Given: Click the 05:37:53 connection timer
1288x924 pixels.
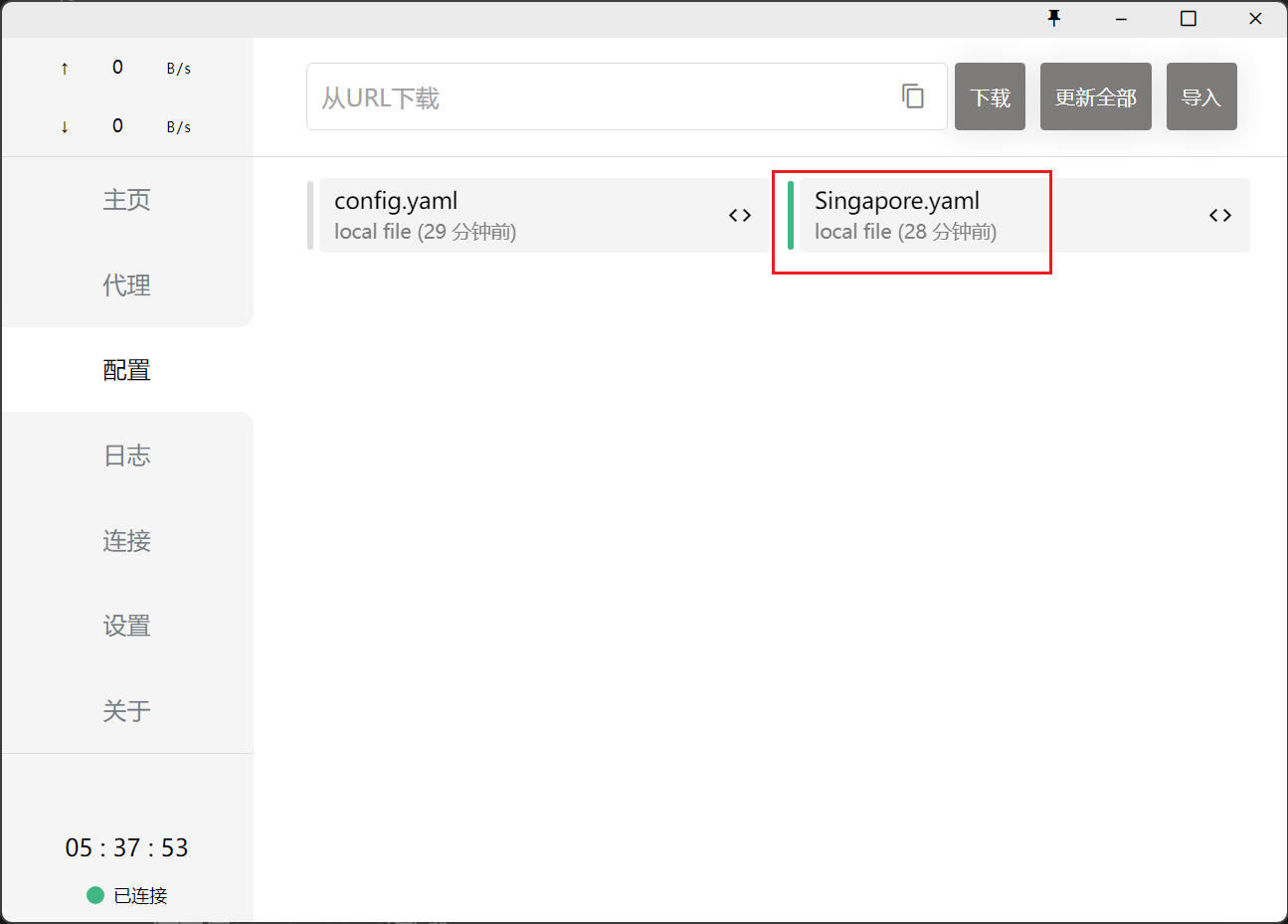Looking at the screenshot, I should click(x=126, y=847).
